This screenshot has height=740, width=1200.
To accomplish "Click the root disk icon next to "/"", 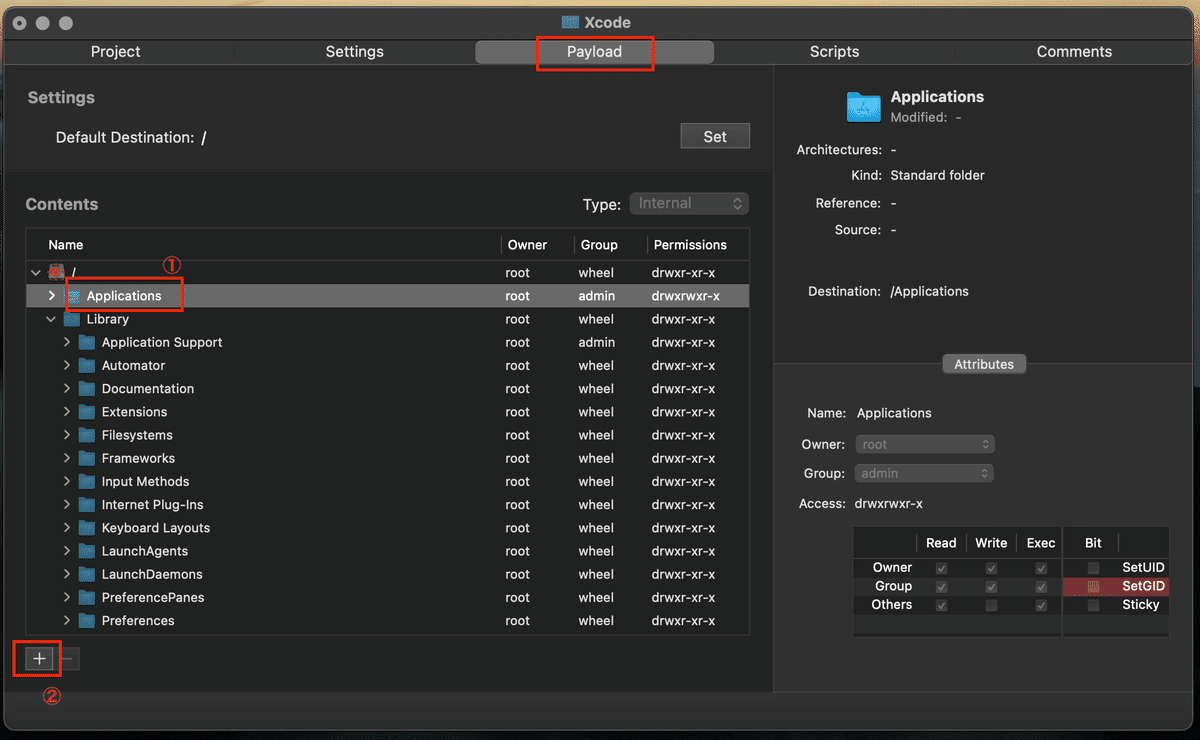I will (x=56, y=272).
